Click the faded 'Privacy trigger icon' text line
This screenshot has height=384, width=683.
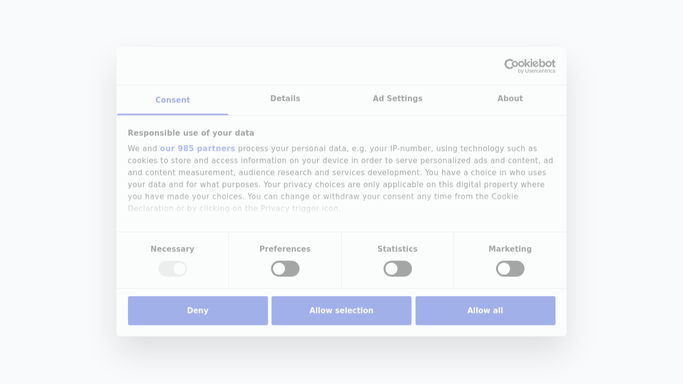234,209
